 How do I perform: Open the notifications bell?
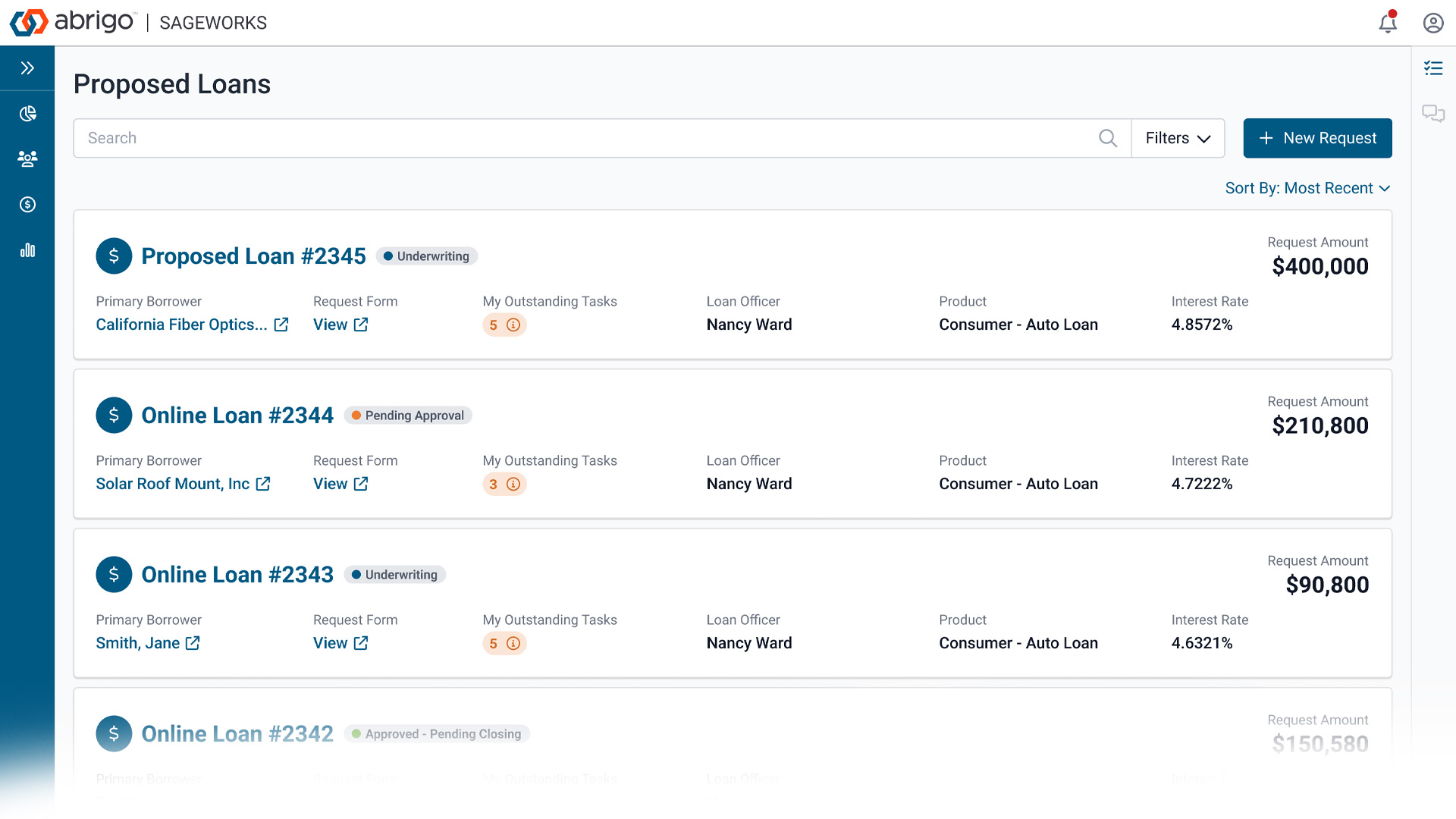point(1388,23)
